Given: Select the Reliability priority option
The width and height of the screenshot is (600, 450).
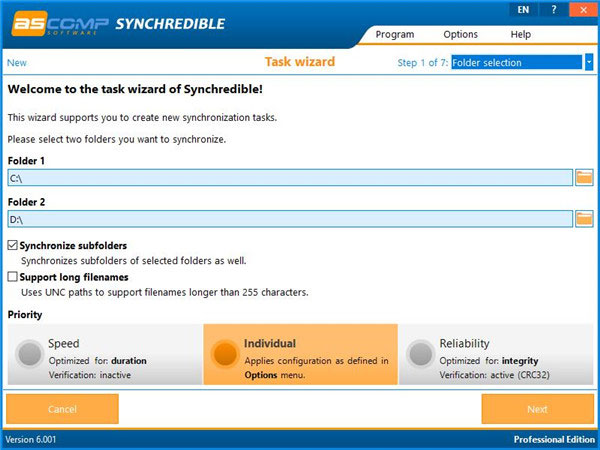Looking at the screenshot, I should click(496, 354).
